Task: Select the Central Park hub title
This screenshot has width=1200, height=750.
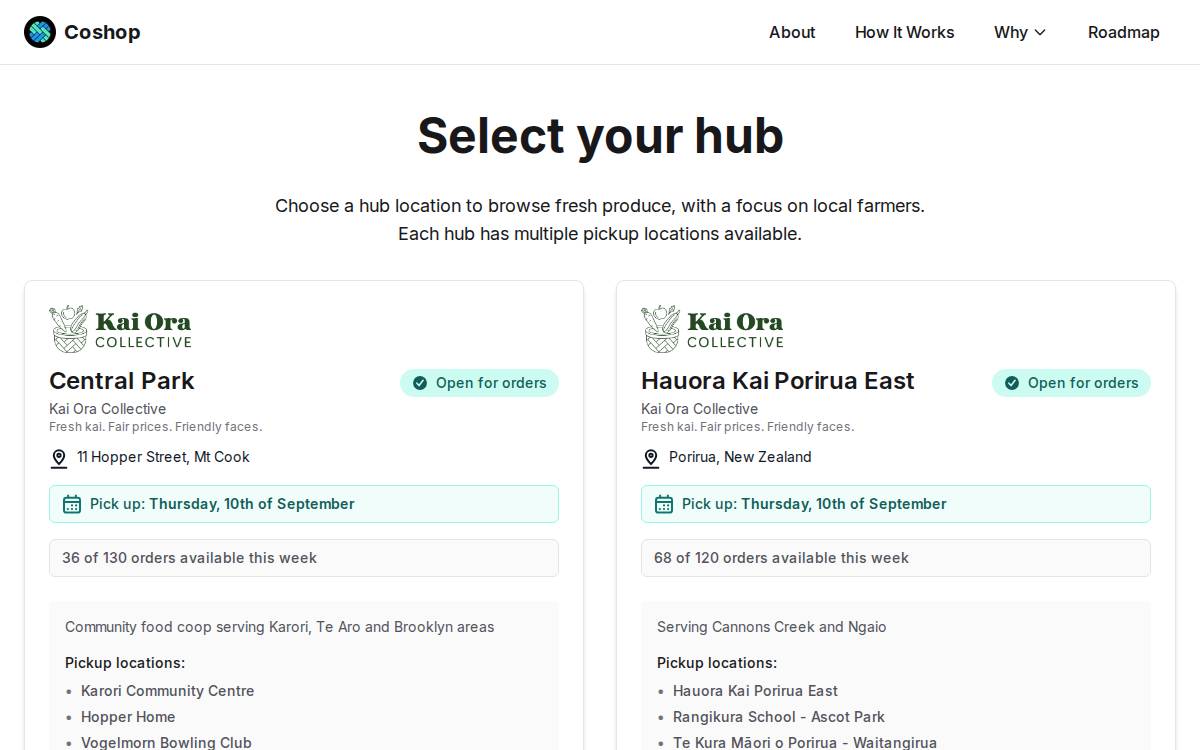Action: [x=121, y=381]
